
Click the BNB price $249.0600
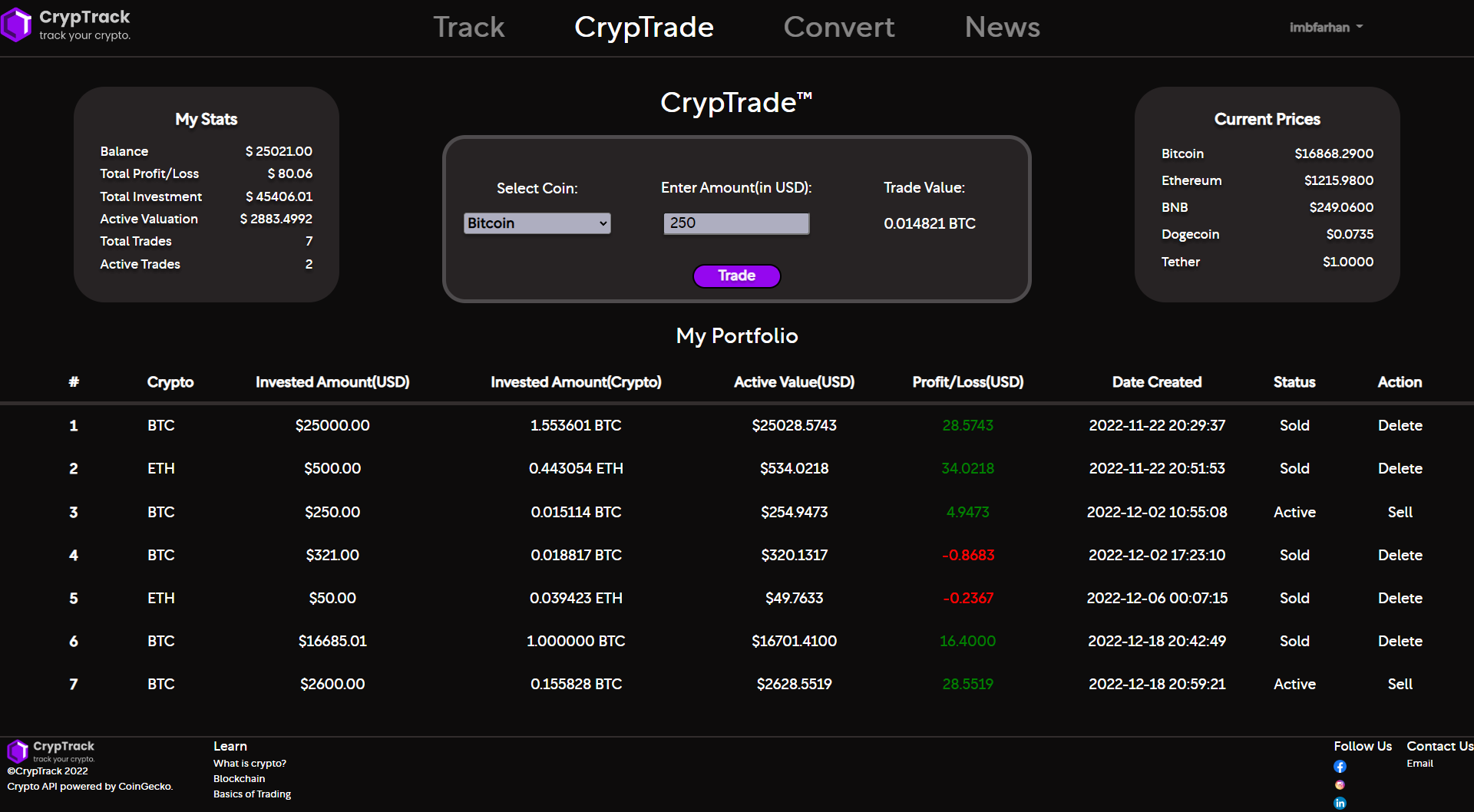(1341, 207)
